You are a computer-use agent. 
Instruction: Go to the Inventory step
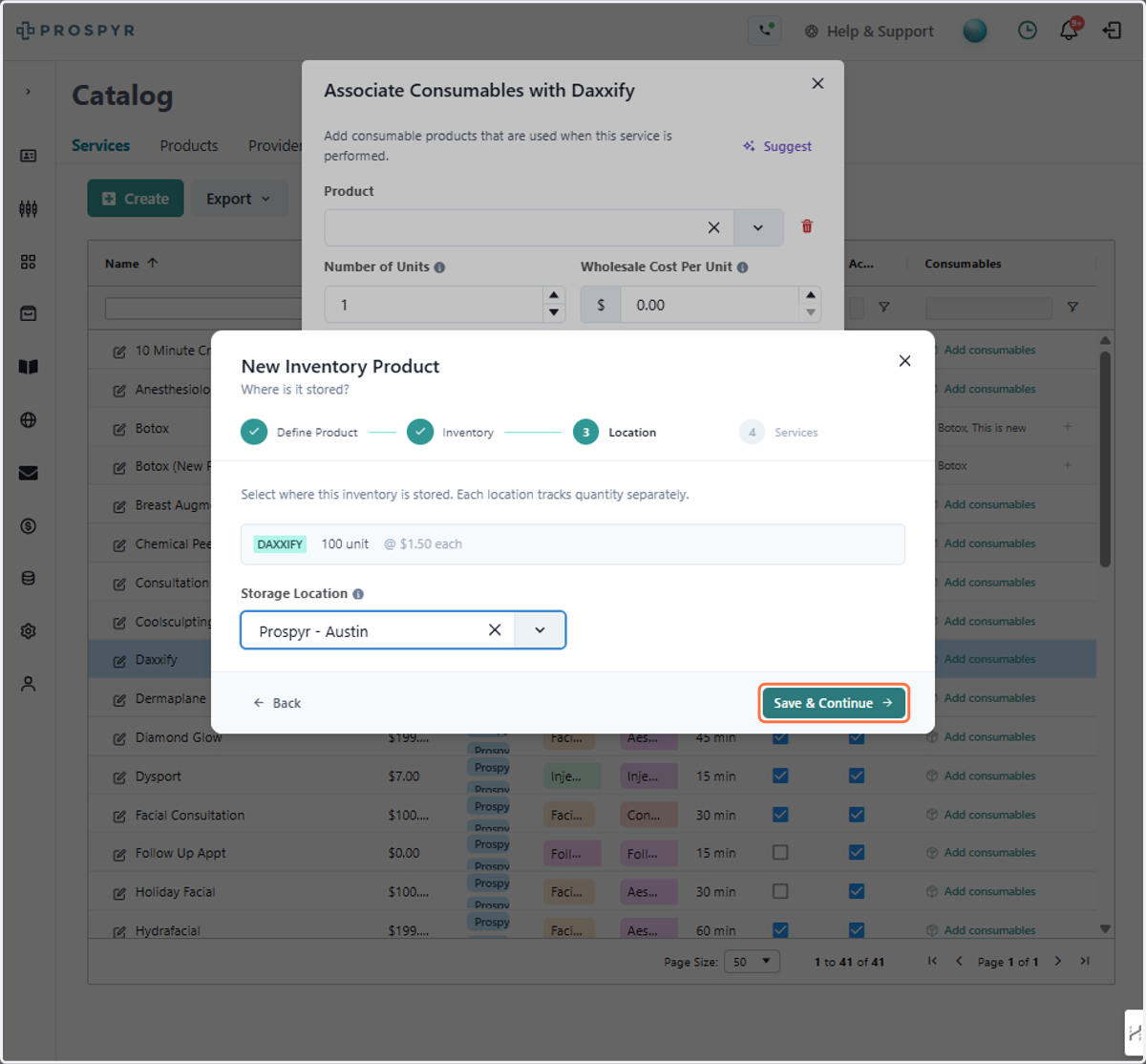pos(450,433)
